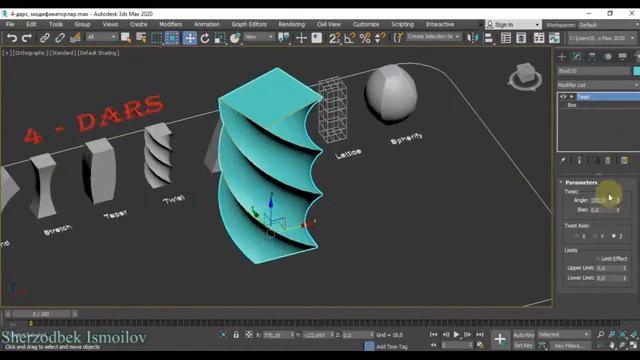
Task: Open the Selected key filter dropdown
Action: [564, 335]
